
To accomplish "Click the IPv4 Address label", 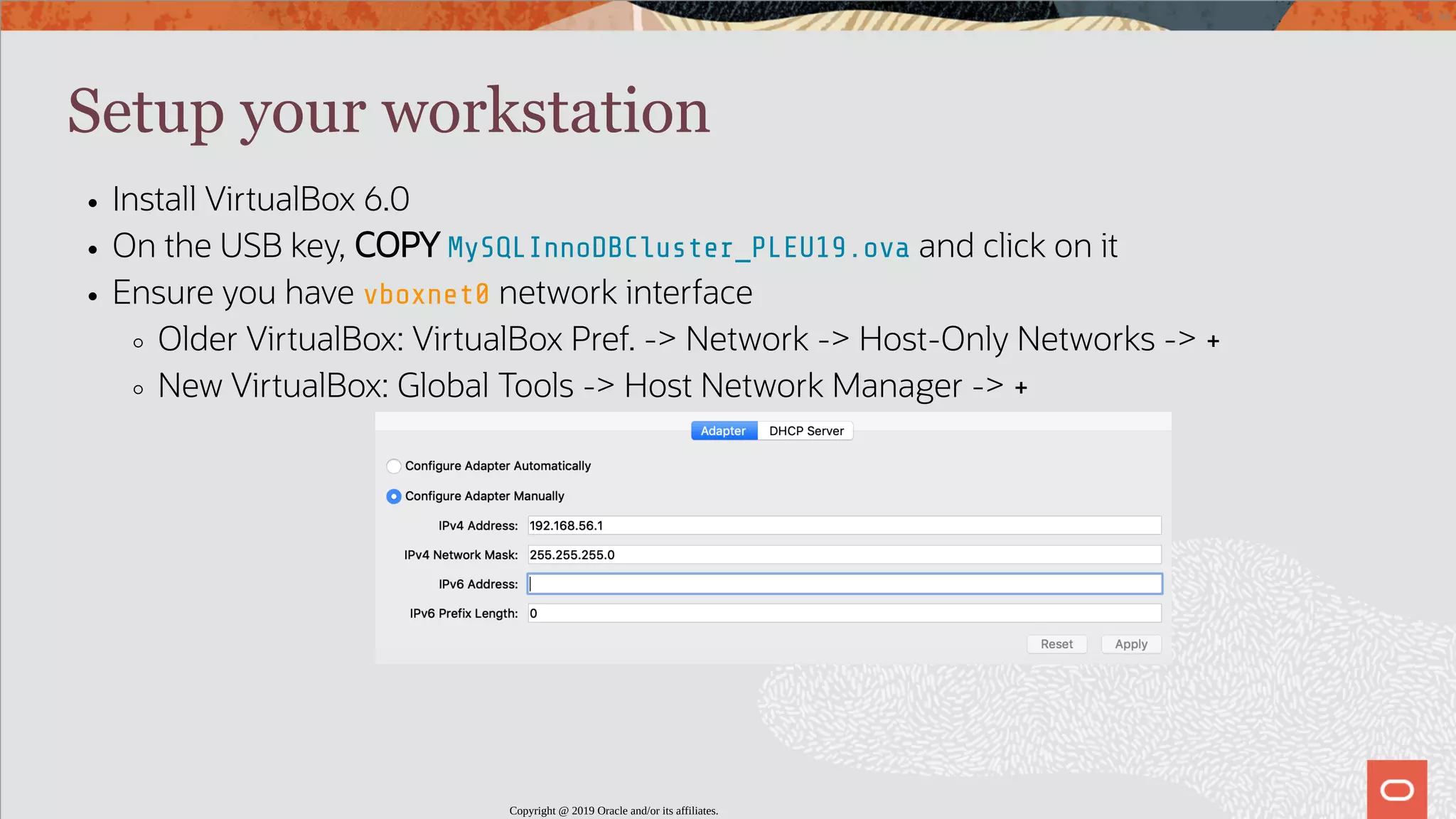I will coord(478,526).
